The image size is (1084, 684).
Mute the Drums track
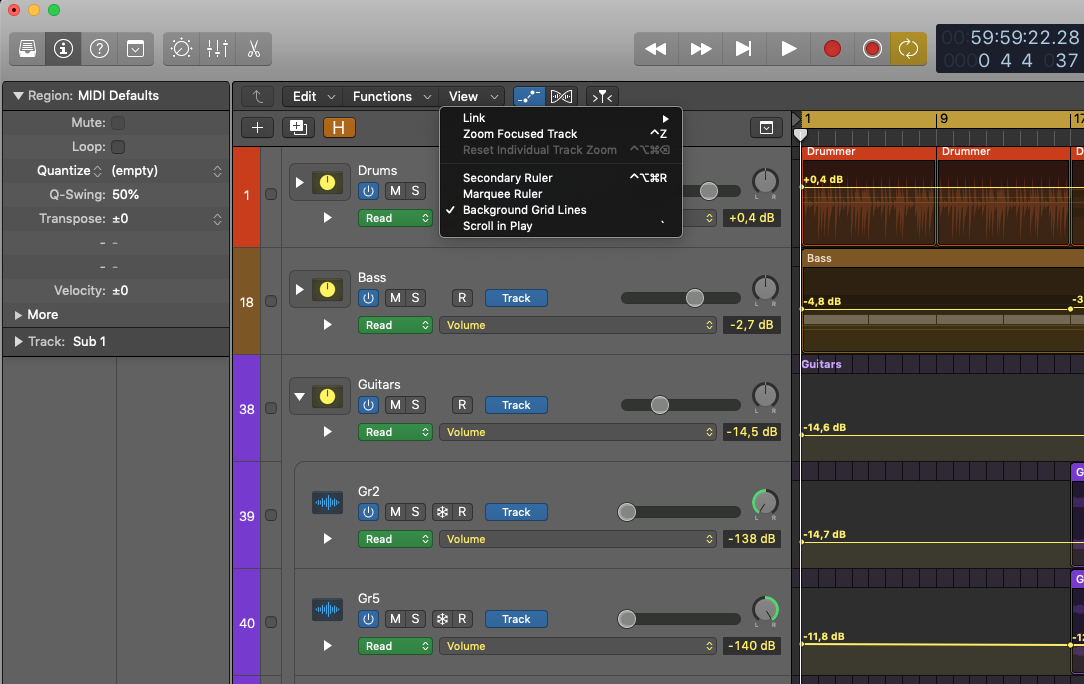click(395, 191)
